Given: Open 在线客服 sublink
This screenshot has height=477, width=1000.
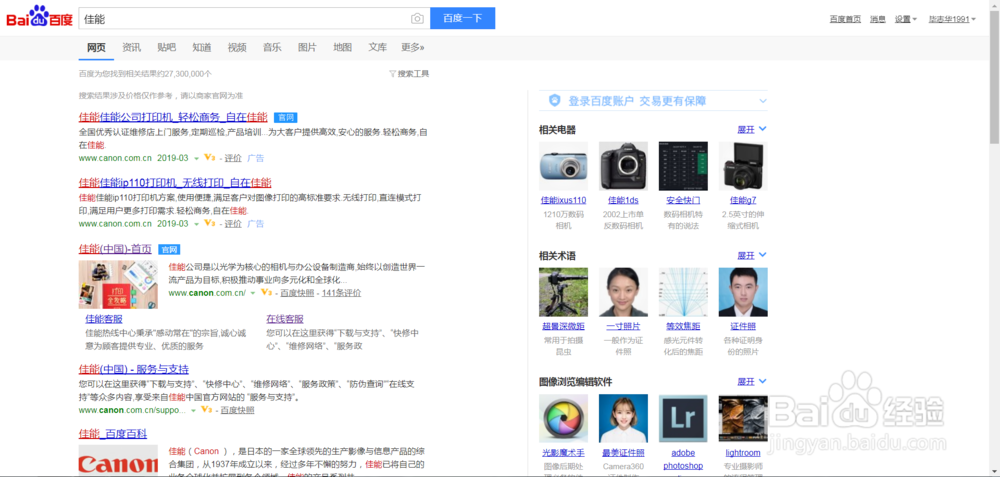Looking at the screenshot, I should [x=285, y=319].
